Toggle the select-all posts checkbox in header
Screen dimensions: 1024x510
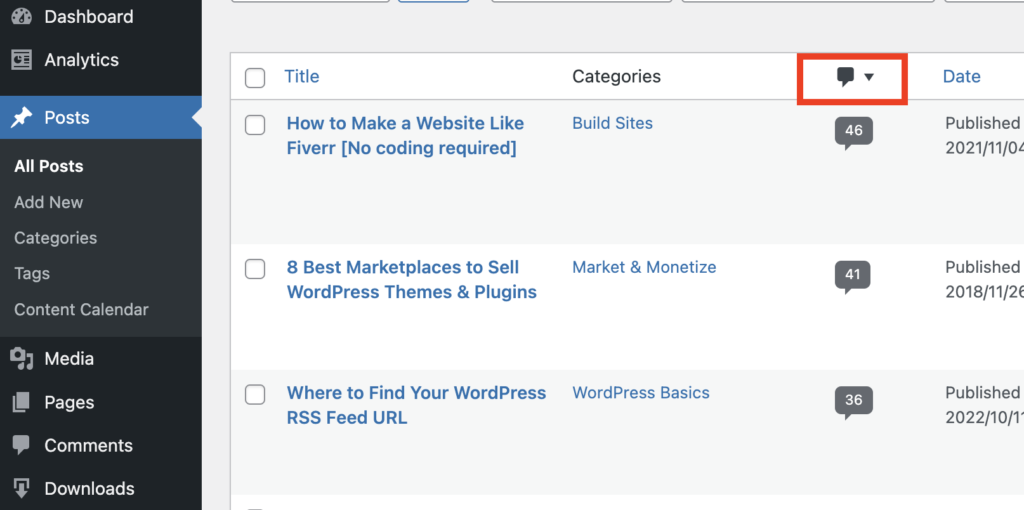(x=255, y=78)
